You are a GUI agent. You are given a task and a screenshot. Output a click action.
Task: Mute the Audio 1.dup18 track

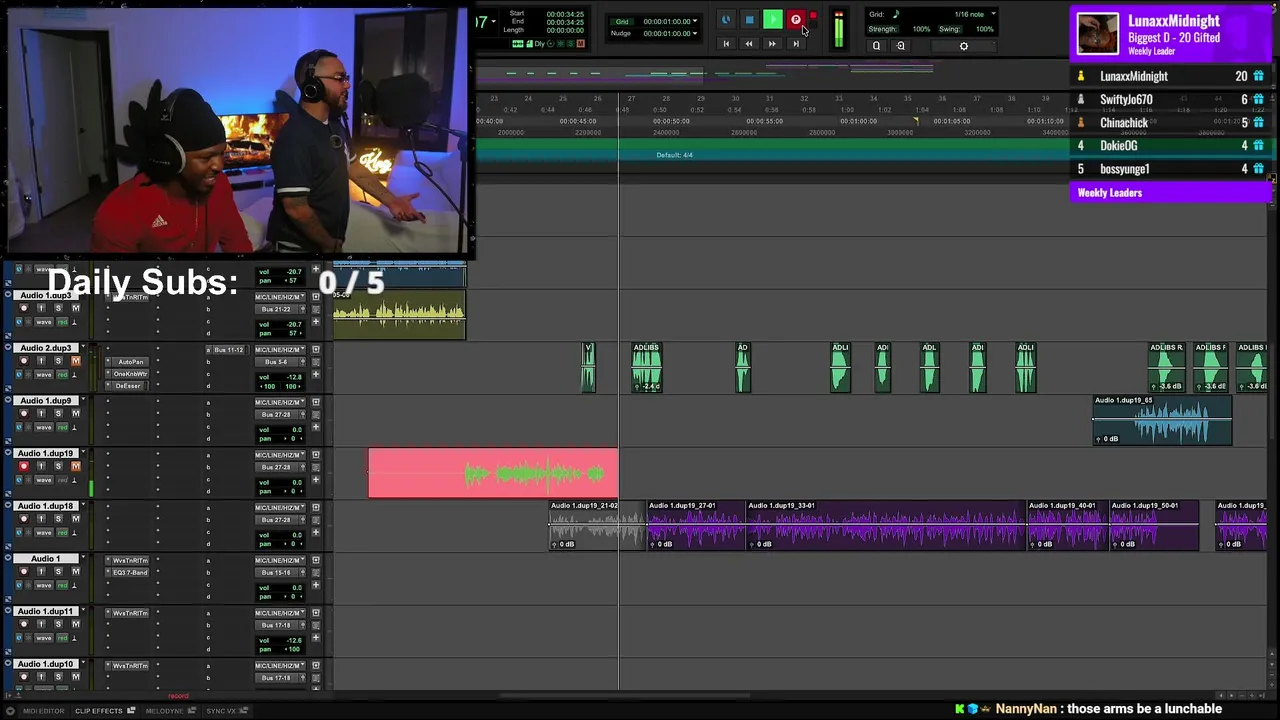(75, 519)
